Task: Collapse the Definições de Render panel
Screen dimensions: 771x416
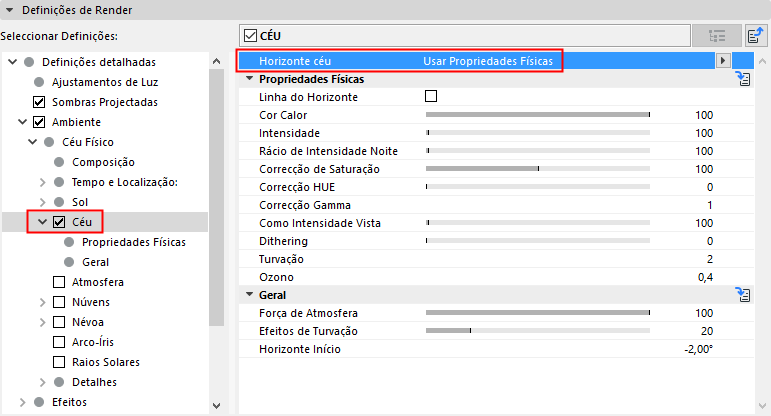Action: tap(9, 10)
